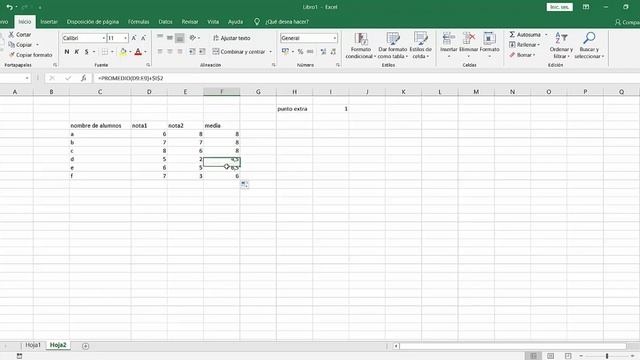Screen dimensions: 640x360
Task: Open the Fórmulas ribbon tab
Action: coord(138,22)
